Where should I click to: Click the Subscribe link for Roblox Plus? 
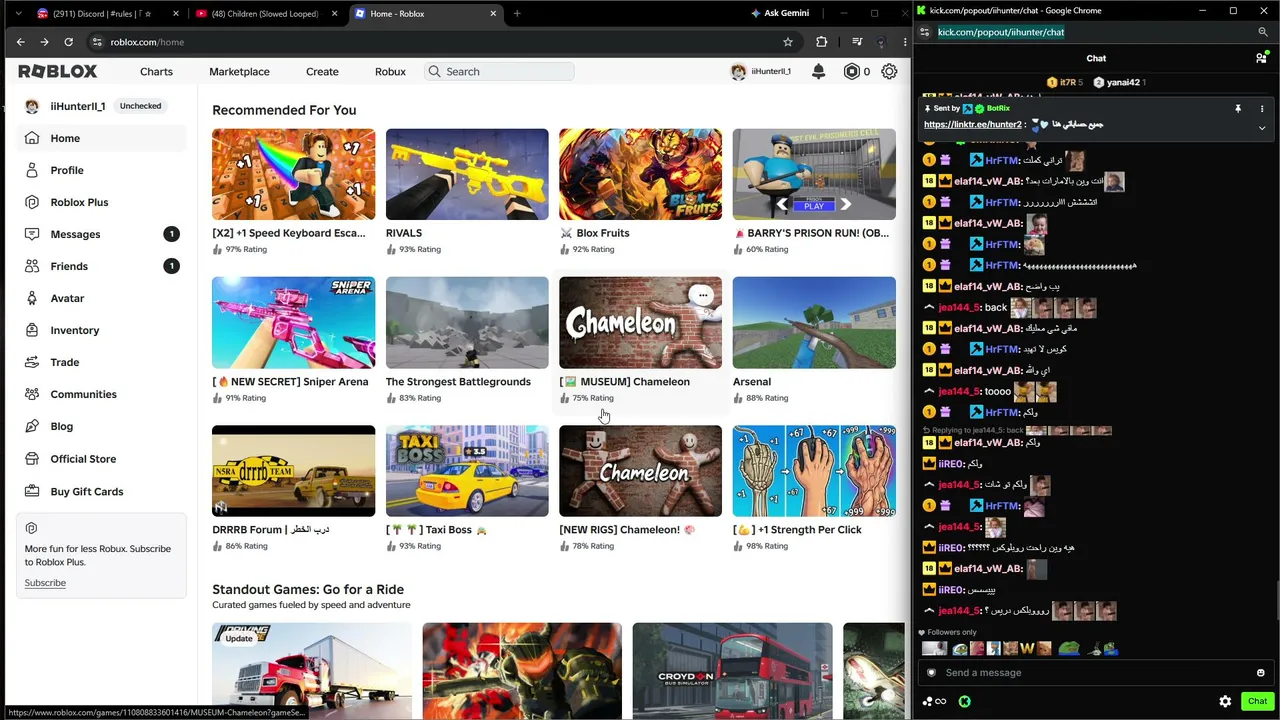pos(45,583)
